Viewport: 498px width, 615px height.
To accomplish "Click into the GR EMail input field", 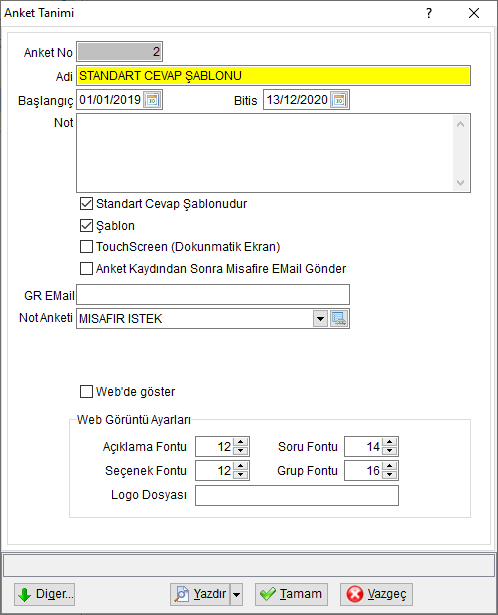I will point(213,295).
